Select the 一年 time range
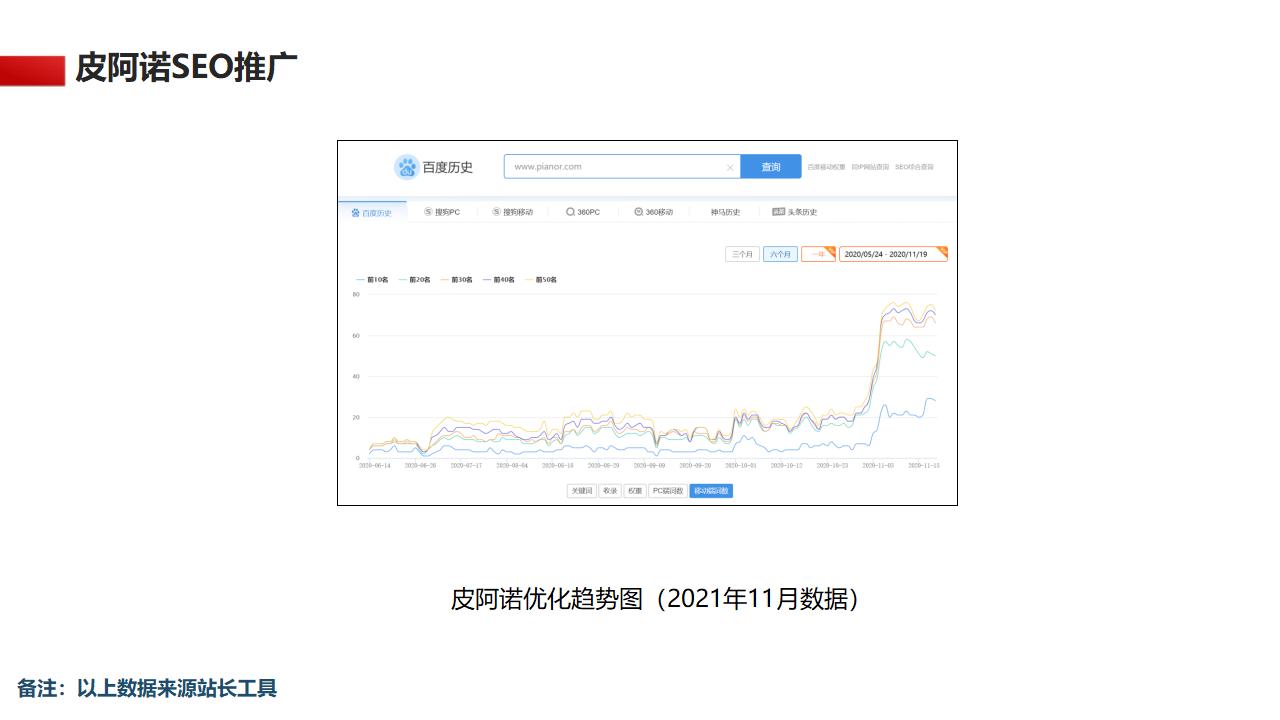The image size is (1280, 720). [x=818, y=254]
